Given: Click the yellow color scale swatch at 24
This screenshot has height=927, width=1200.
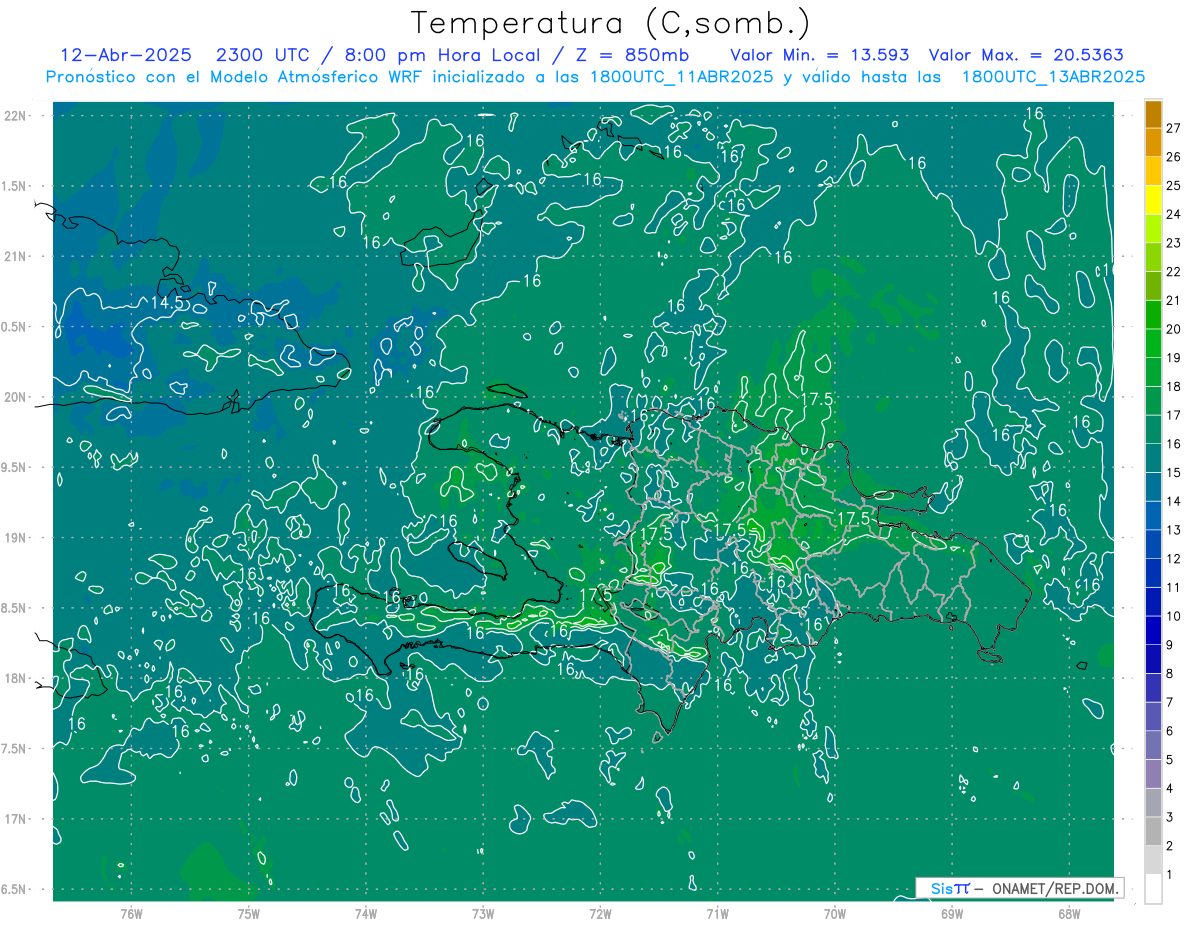Looking at the screenshot, I should [1153, 200].
